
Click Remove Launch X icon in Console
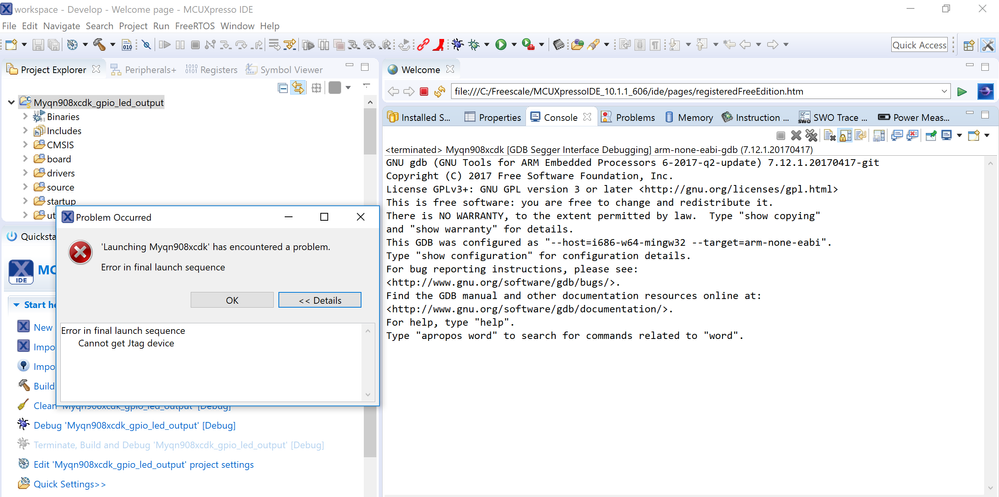pos(796,135)
